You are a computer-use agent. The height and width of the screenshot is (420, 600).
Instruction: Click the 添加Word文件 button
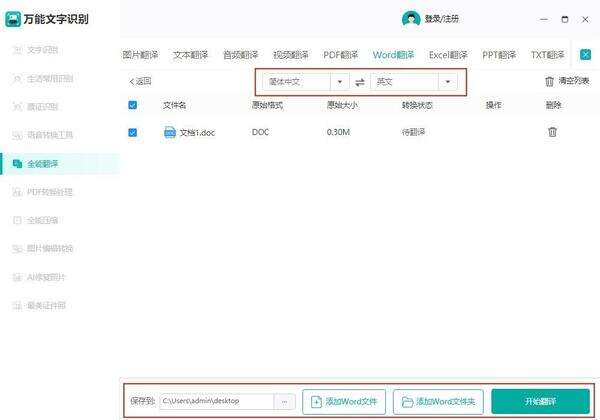click(x=344, y=402)
